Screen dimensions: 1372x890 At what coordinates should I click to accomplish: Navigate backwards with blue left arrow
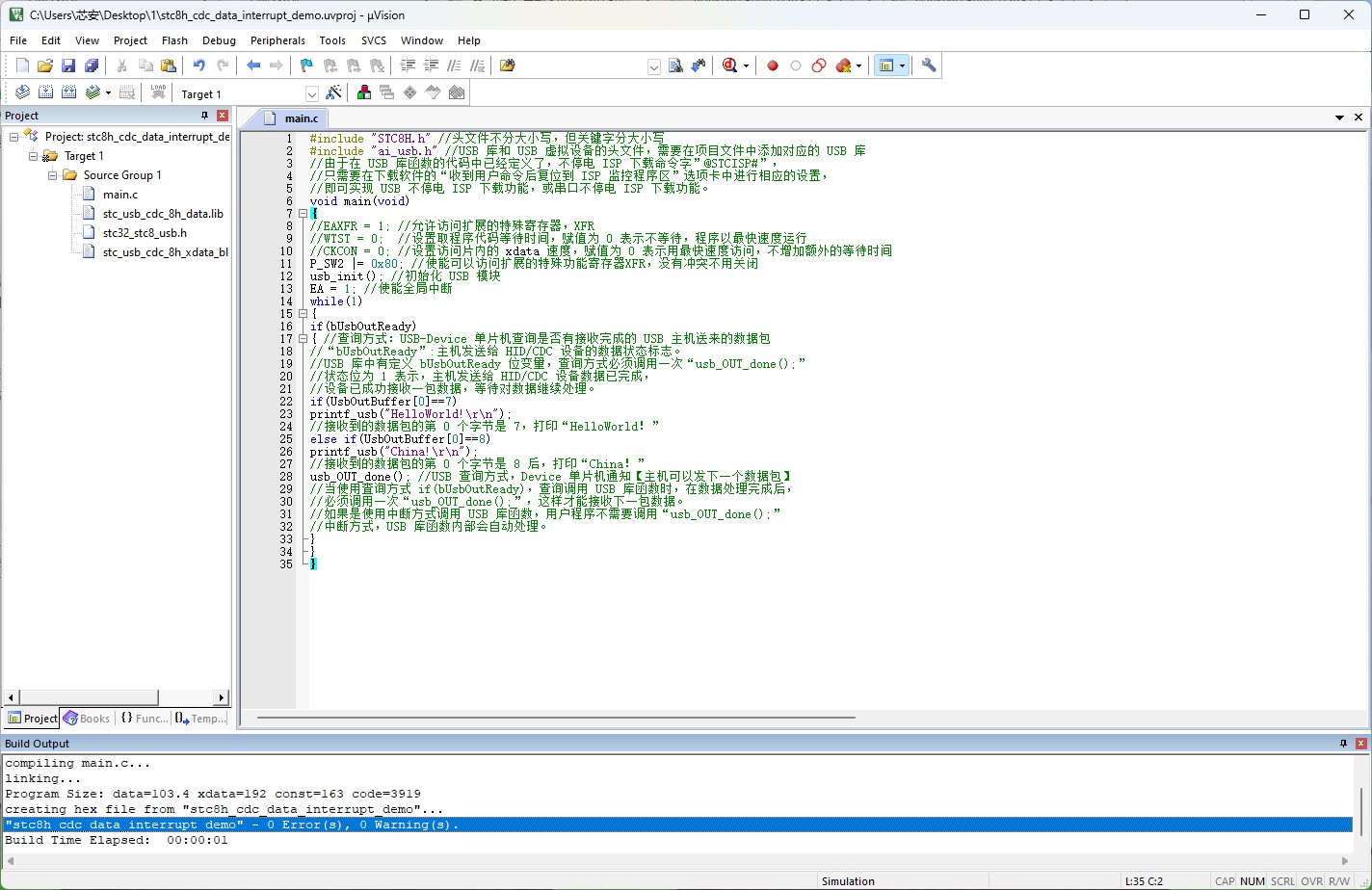[x=253, y=65]
